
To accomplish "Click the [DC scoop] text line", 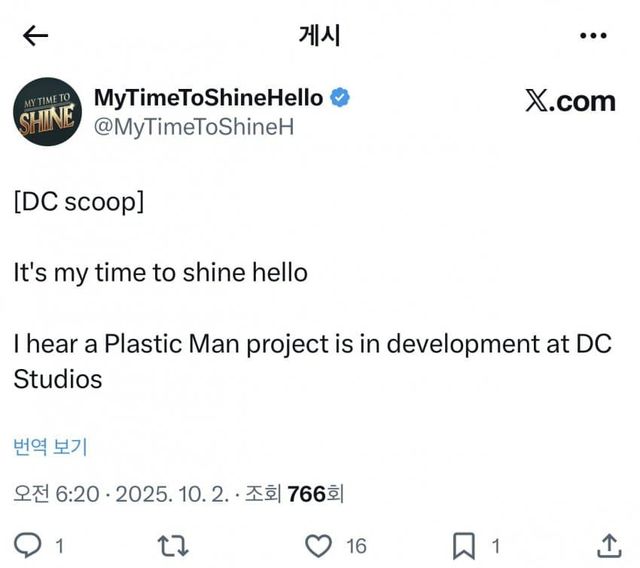I will (x=79, y=201).
